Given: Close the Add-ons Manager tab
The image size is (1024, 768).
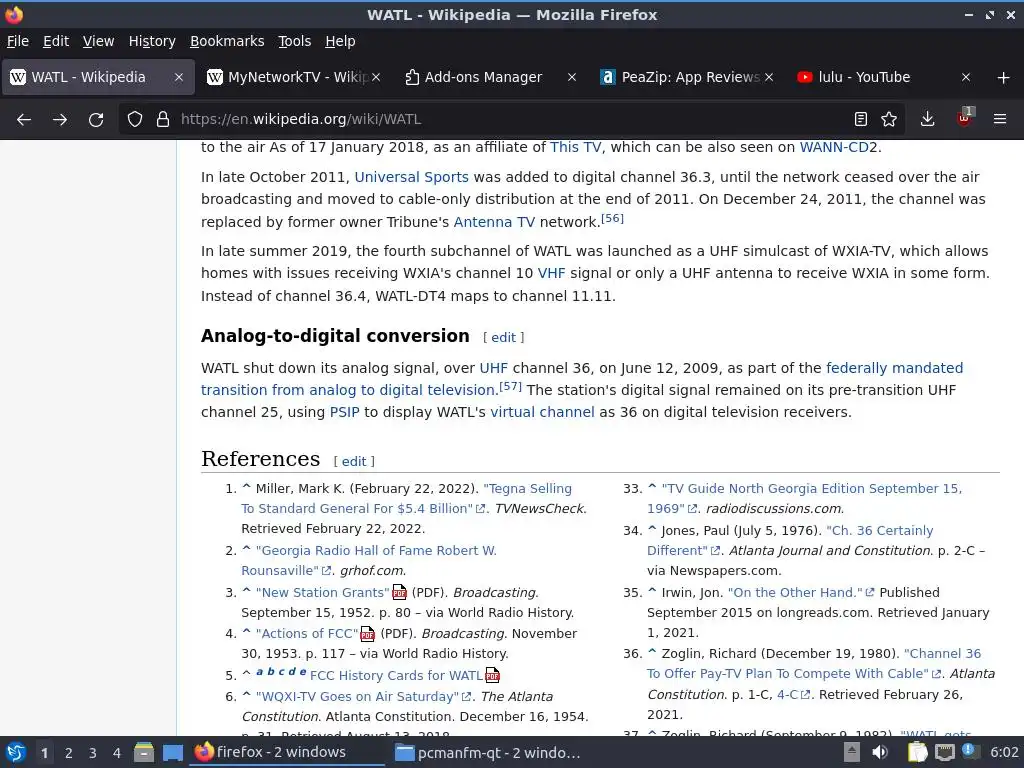Looking at the screenshot, I should pyautogui.click(x=572, y=77).
